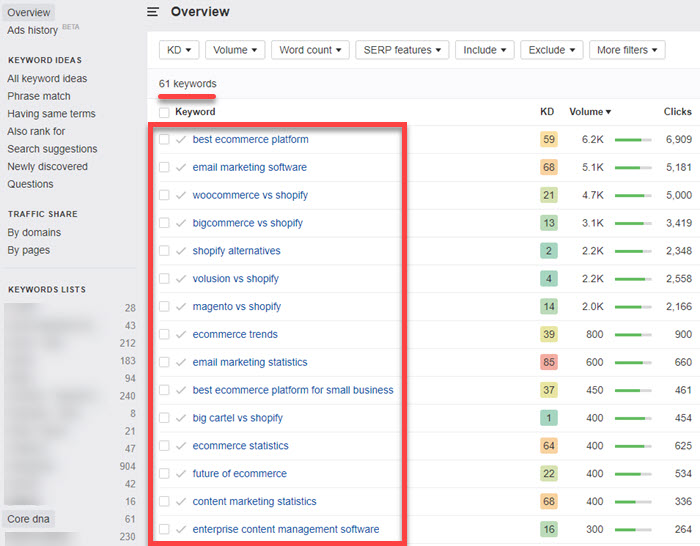
Task: Select all keywords with the header checkbox
Action: pos(164,113)
